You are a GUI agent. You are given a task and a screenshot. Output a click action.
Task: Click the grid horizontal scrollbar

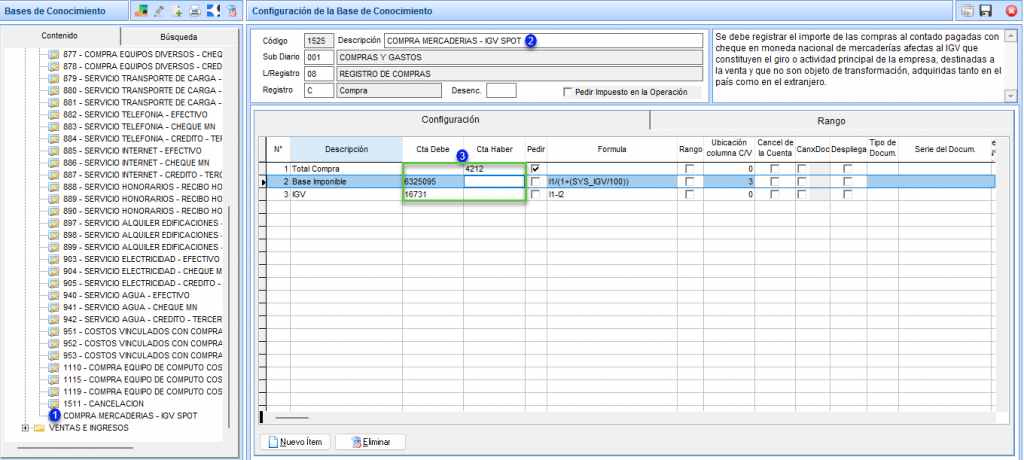coord(292,416)
